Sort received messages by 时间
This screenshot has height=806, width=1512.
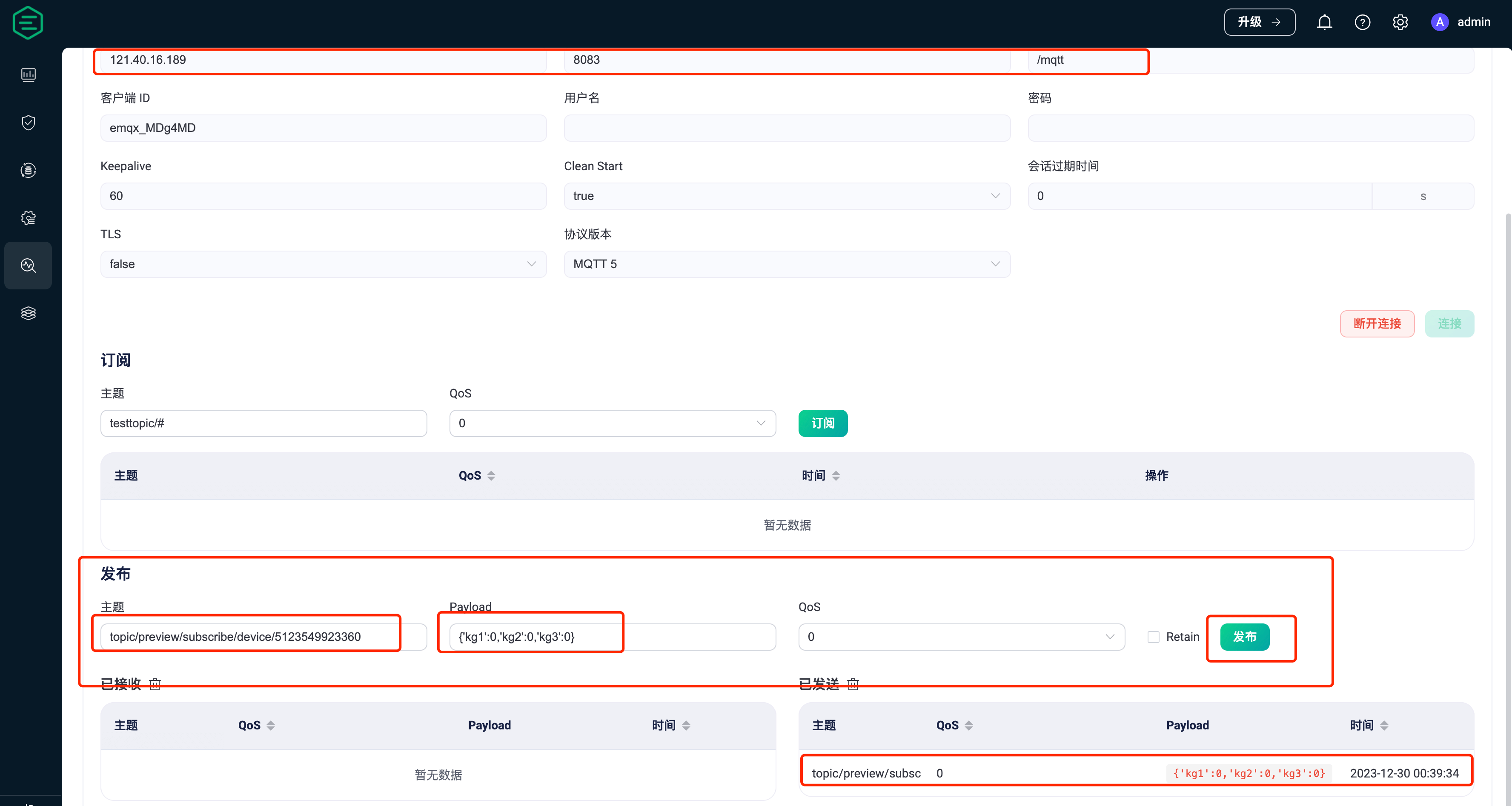tap(686, 726)
